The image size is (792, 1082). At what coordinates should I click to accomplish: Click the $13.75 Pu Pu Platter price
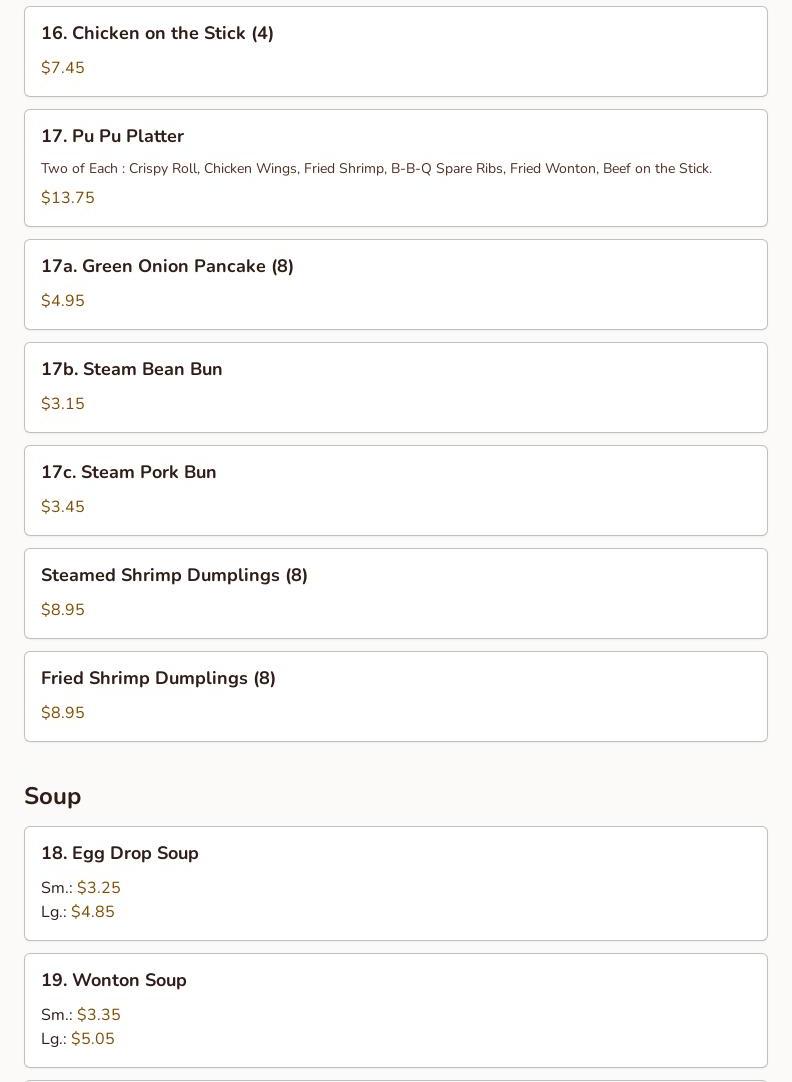[68, 198]
